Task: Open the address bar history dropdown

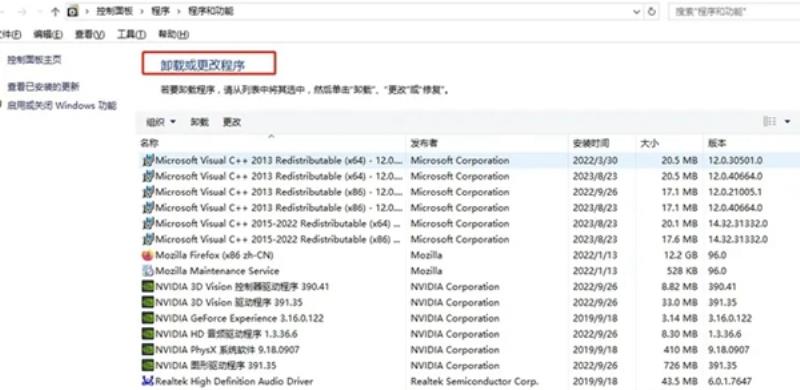Action: pos(636,11)
